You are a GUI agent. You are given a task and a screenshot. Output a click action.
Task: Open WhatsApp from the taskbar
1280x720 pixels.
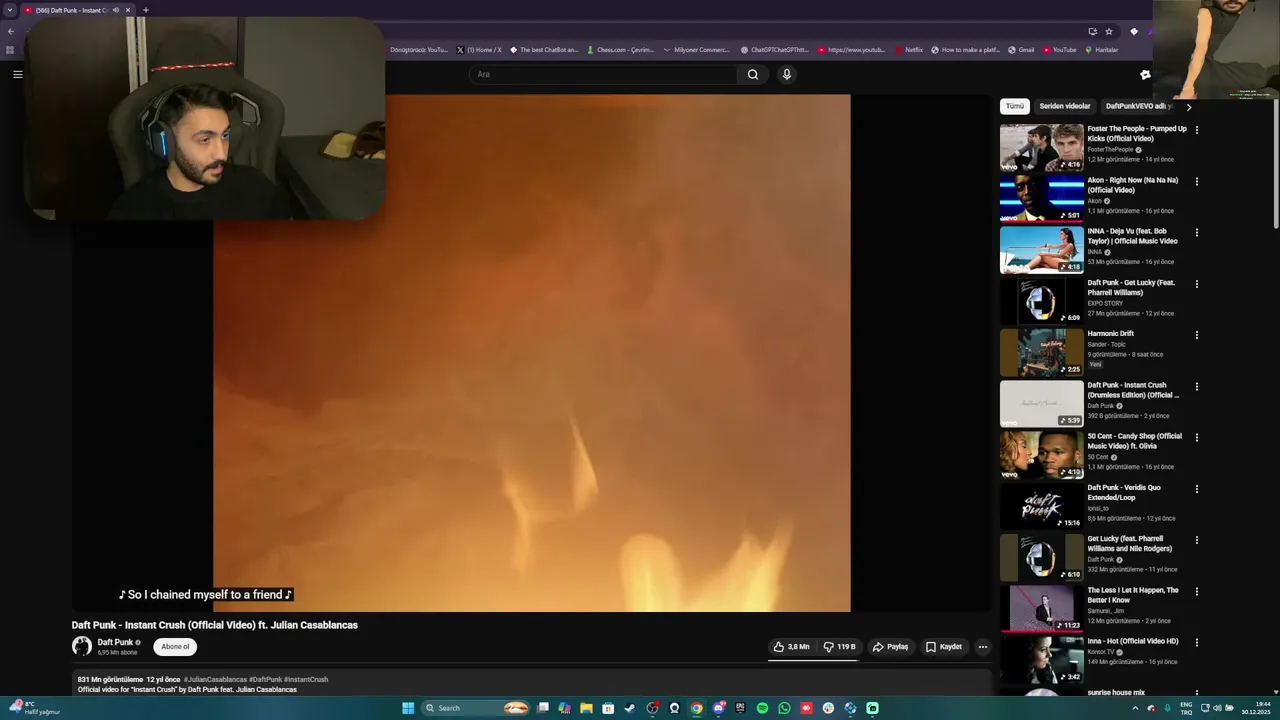pyautogui.click(x=784, y=708)
